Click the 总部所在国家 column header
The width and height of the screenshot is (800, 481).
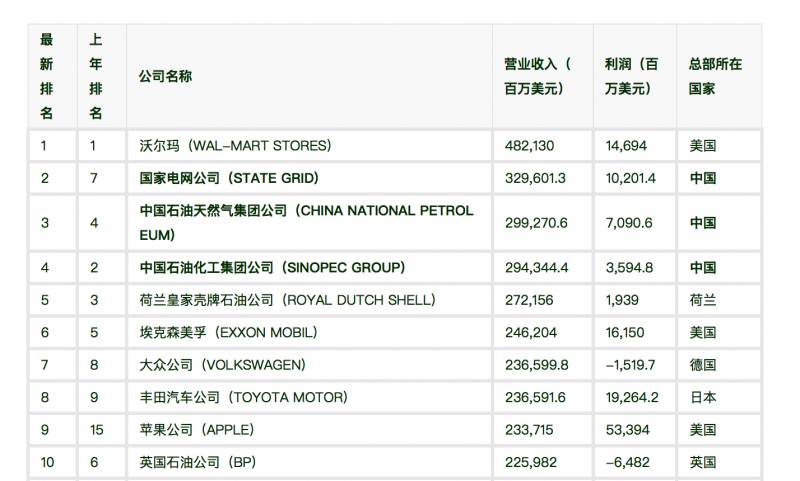click(x=715, y=76)
